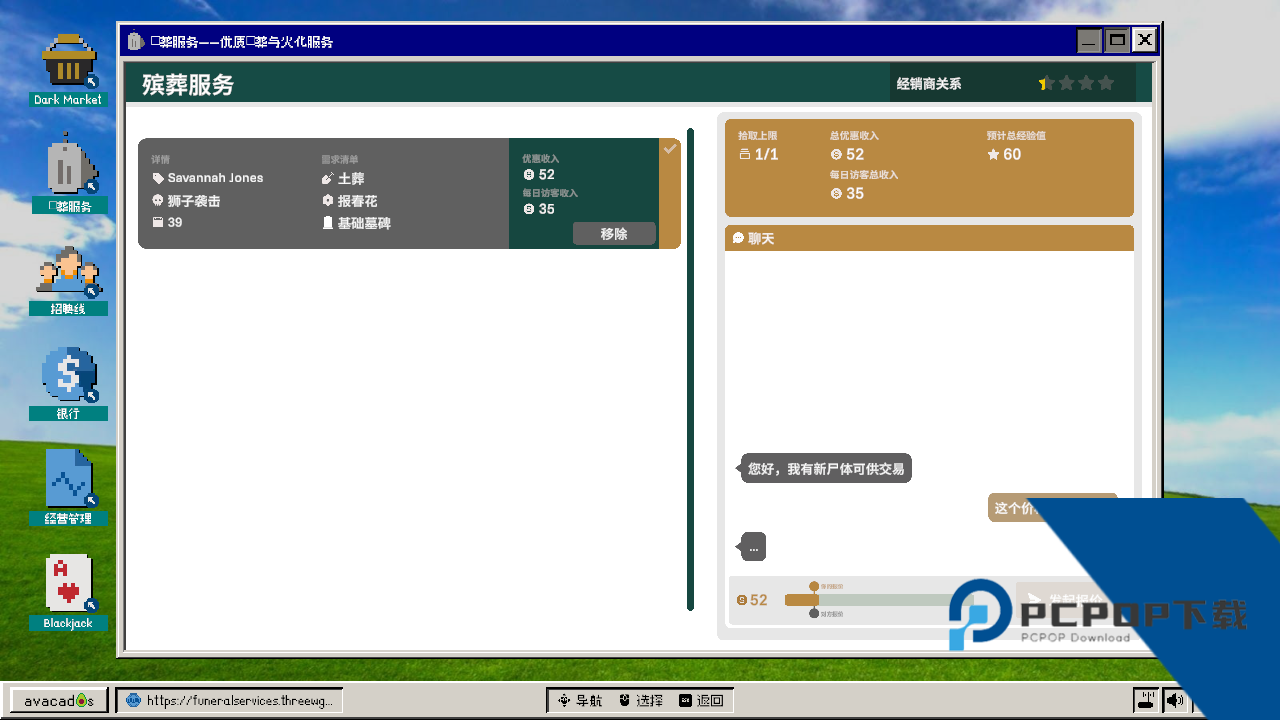Toggle the checkmark on Savannah Jones card
1280x720 pixels.
click(x=670, y=149)
